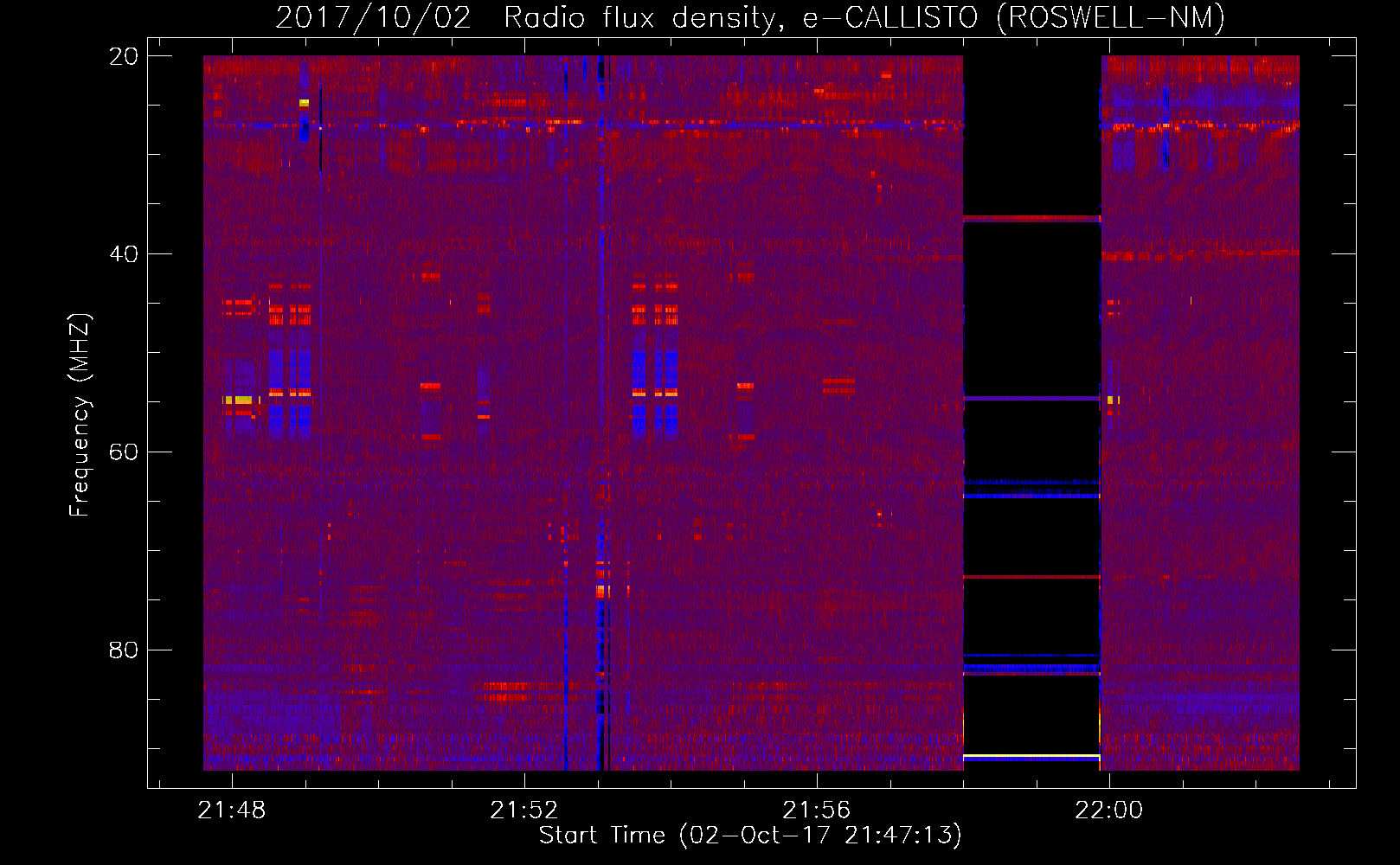The image size is (1400, 865).
Task: Click the 20 frequency tick label
Action: (x=123, y=56)
